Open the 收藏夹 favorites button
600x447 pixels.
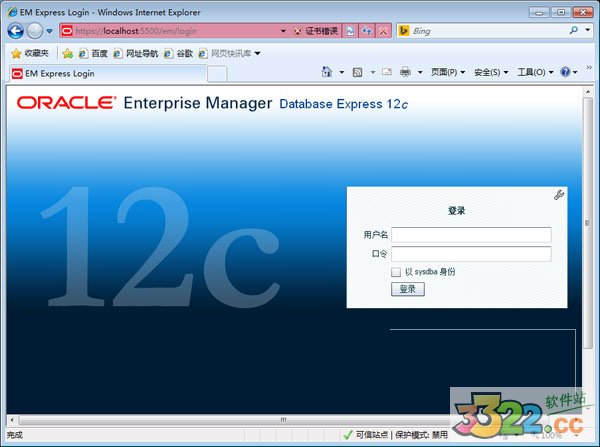click(30, 53)
